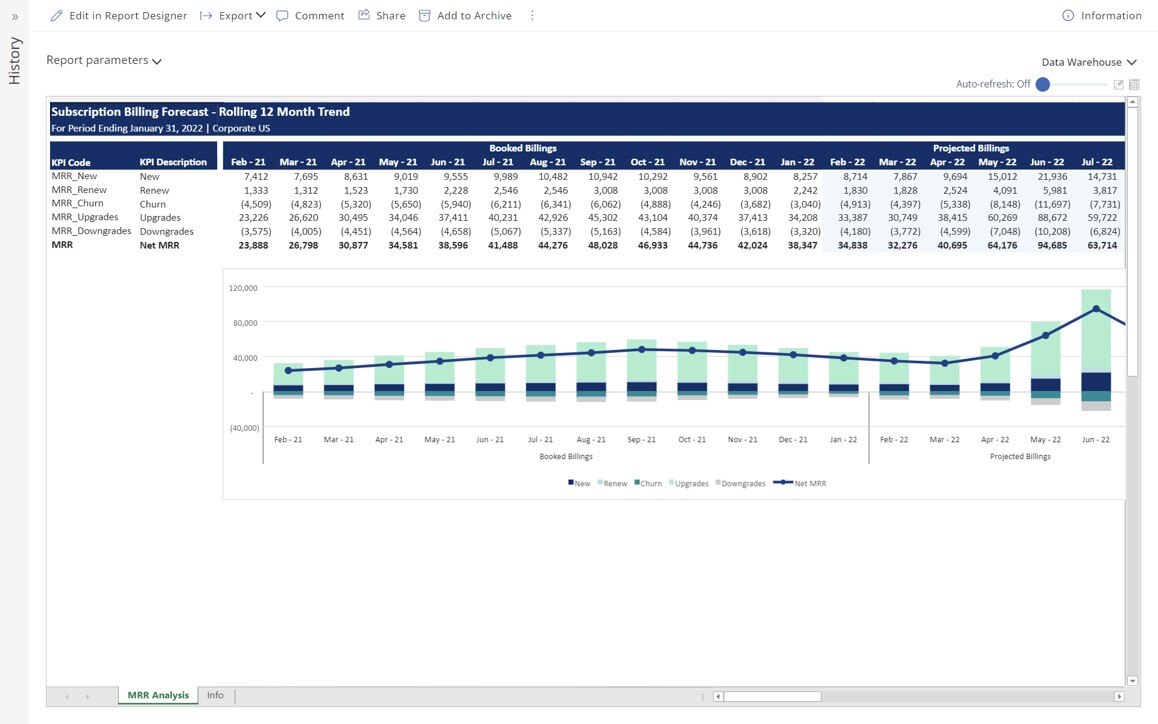Click the grid table view icon
Image resolution: width=1158 pixels, height=724 pixels.
1134,85
